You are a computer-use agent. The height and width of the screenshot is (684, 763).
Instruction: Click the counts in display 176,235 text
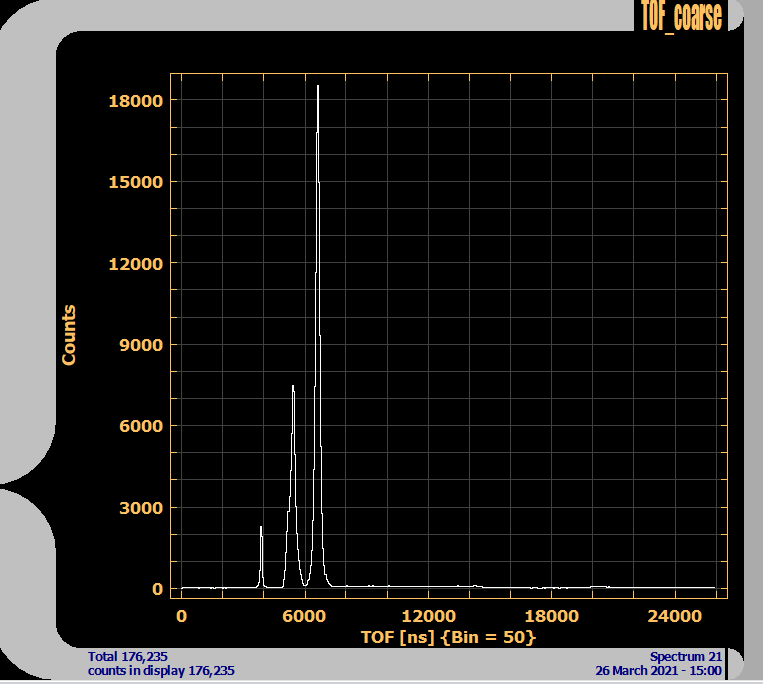click(x=161, y=671)
